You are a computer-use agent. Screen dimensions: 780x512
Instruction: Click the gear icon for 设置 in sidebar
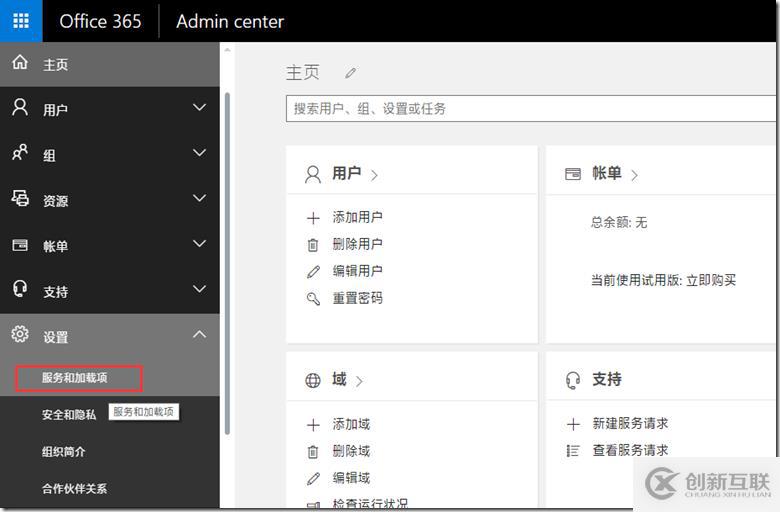[20, 334]
